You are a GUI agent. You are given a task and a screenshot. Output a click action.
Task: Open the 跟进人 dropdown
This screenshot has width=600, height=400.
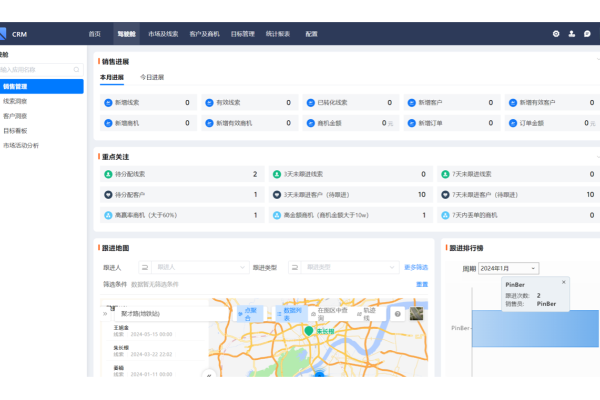(x=201, y=267)
